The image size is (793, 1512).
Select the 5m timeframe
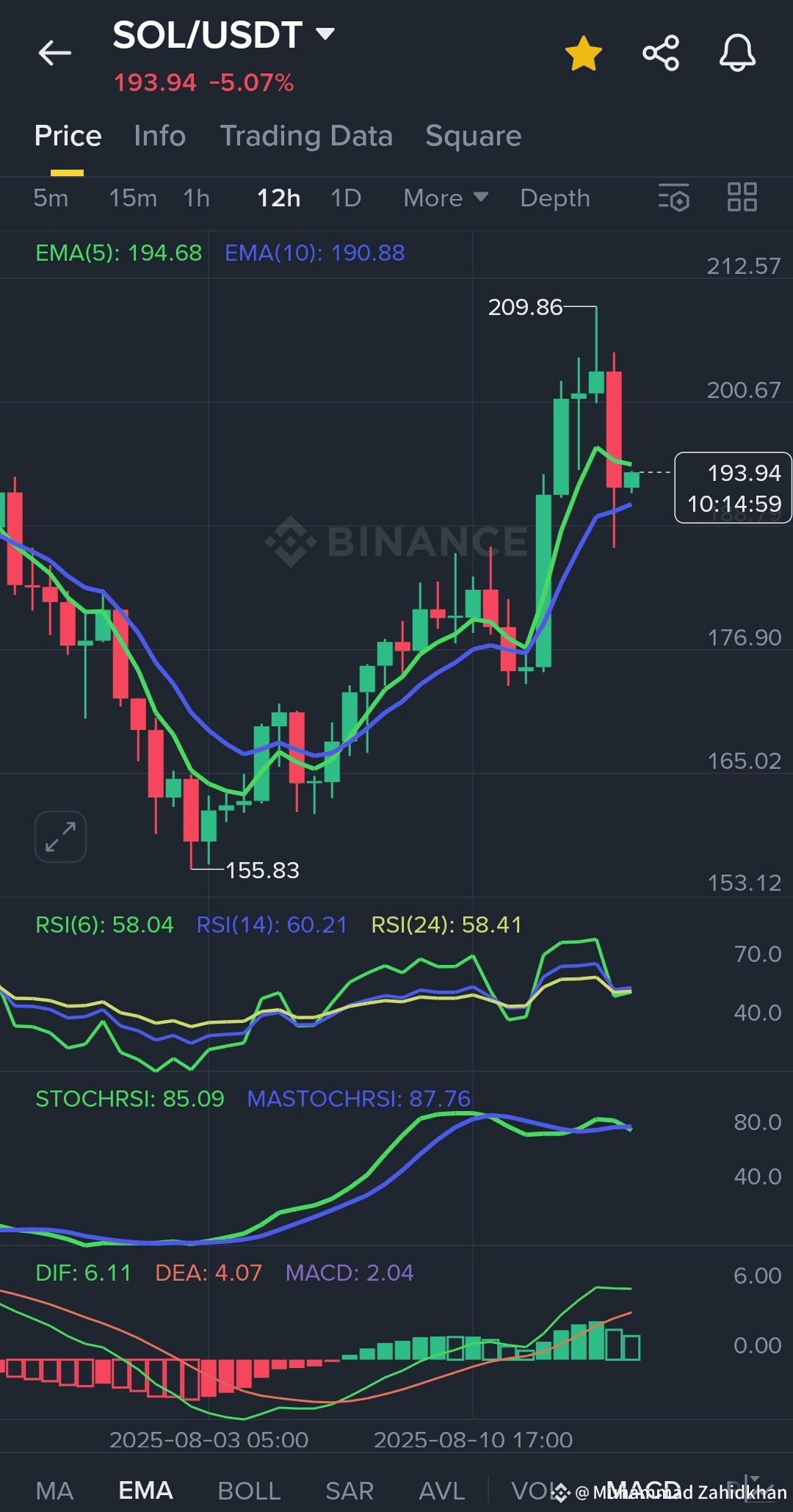pos(51,198)
